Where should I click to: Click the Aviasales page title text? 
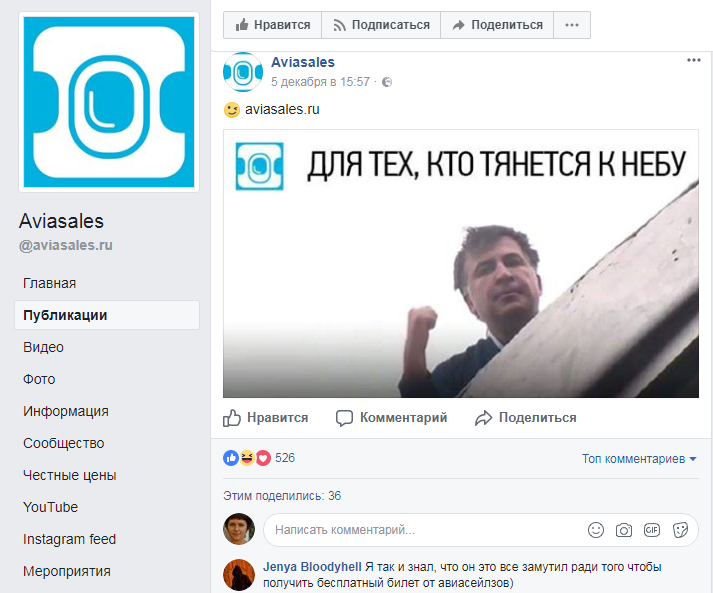[61, 221]
